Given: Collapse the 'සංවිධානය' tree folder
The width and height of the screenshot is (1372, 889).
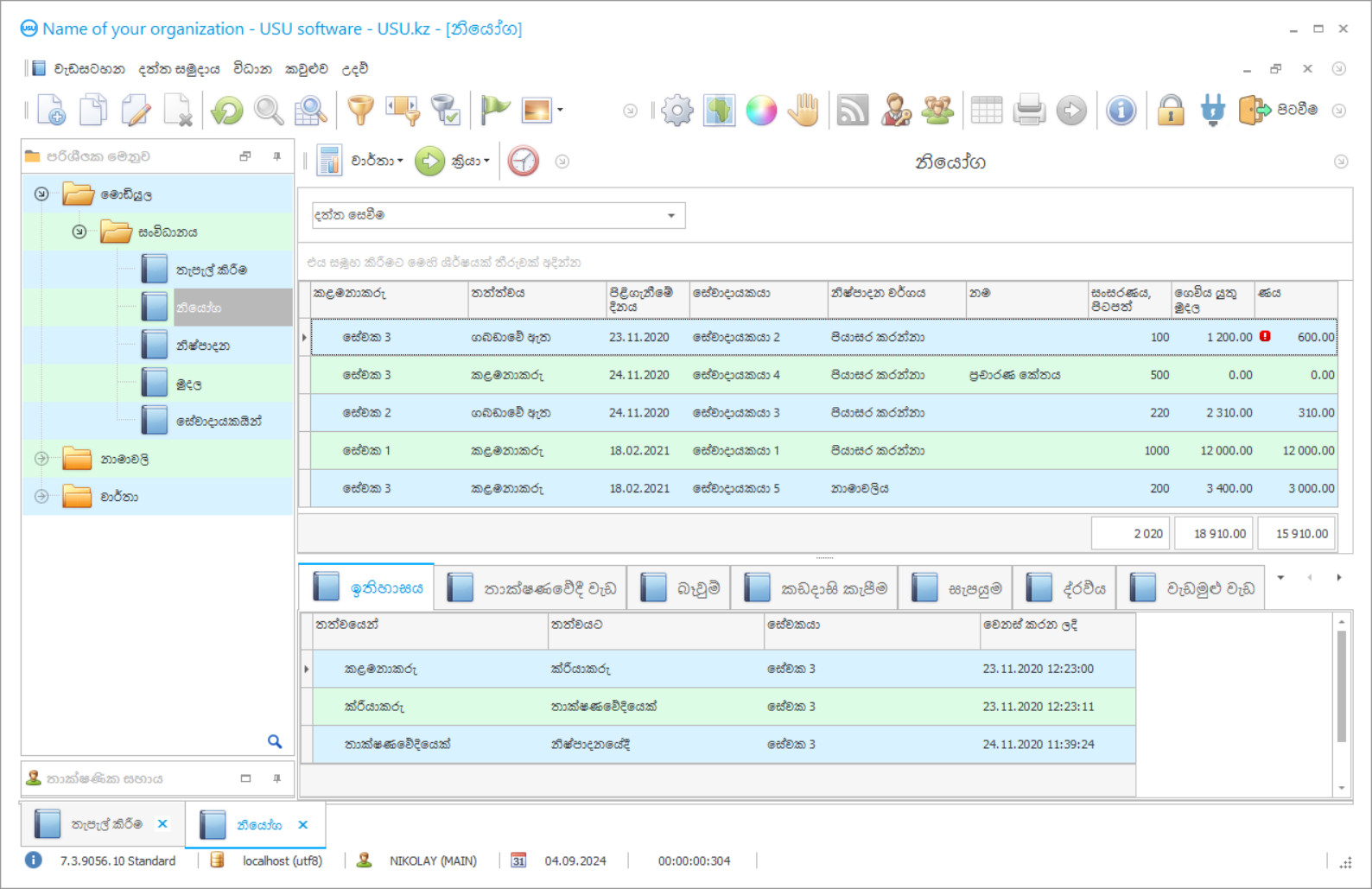Looking at the screenshot, I should click(x=79, y=232).
